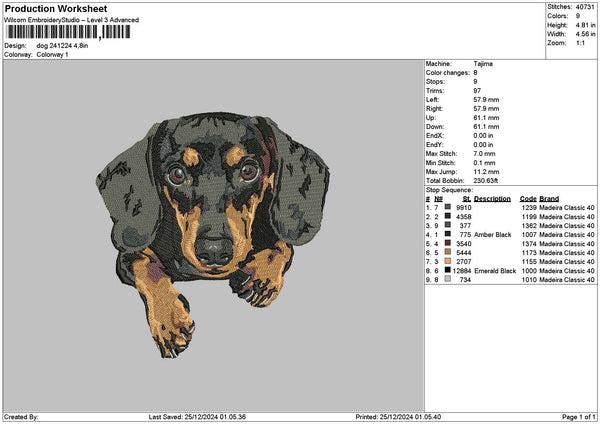Click the 'Page 1 of 1' footer text
Screen dimensions: 600x424
(x=579, y=417)
